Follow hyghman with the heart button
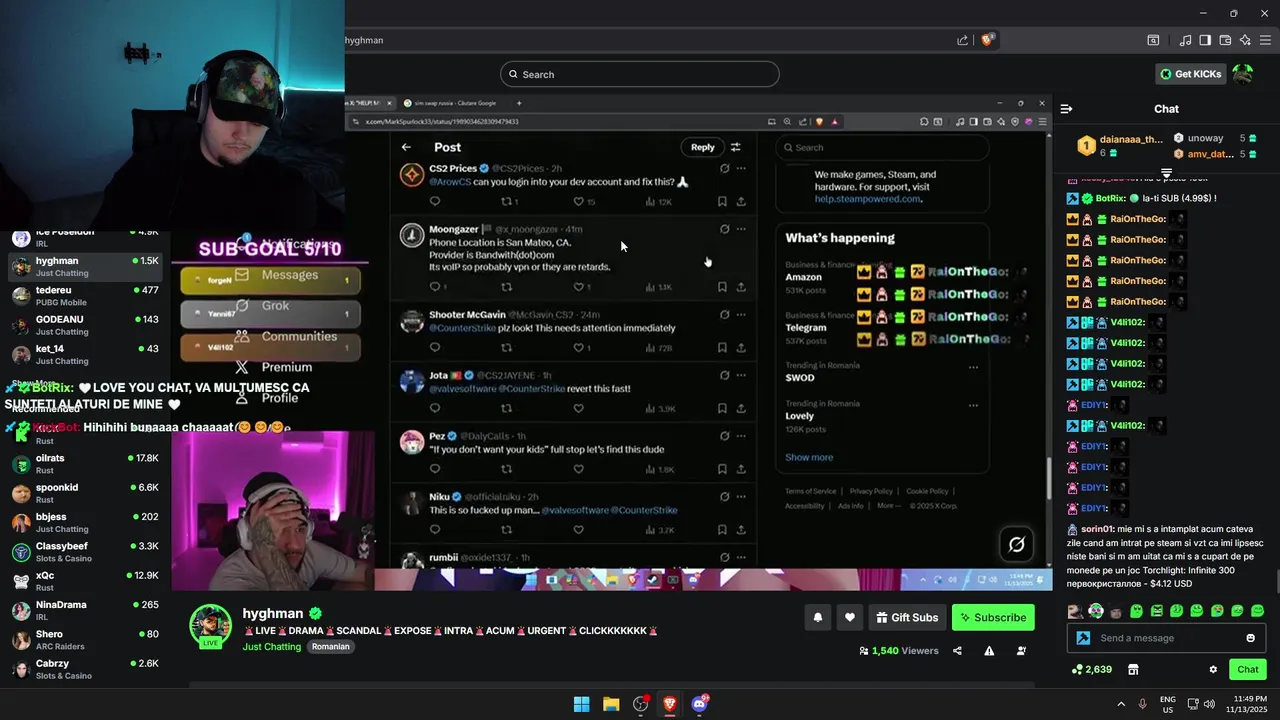Image resolution: width=1280 pixels, height=720 pixels. 849,617
